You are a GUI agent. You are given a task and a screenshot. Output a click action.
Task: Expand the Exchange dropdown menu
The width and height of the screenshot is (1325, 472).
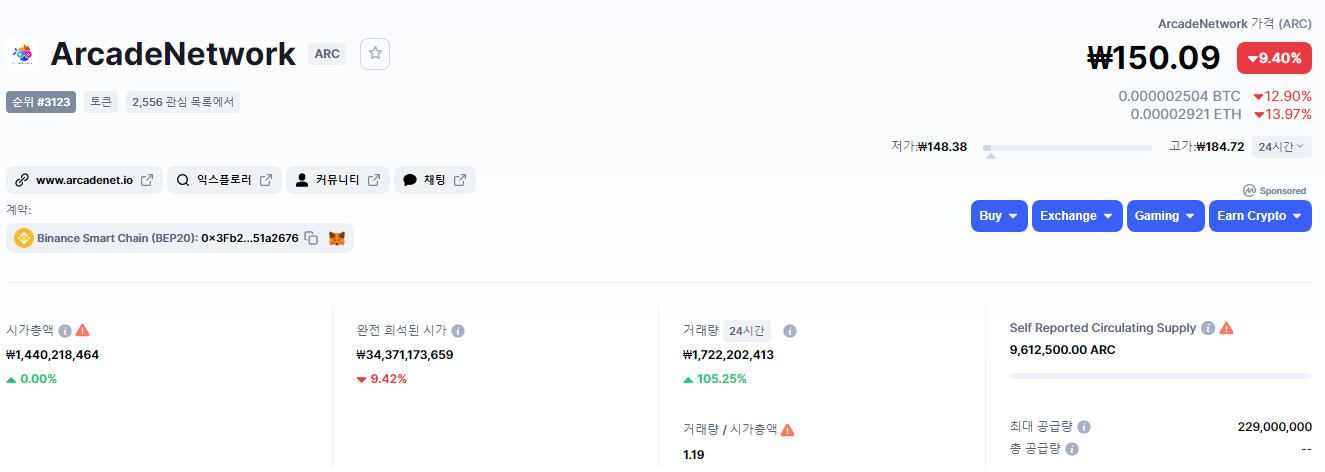click(1077, 216)
